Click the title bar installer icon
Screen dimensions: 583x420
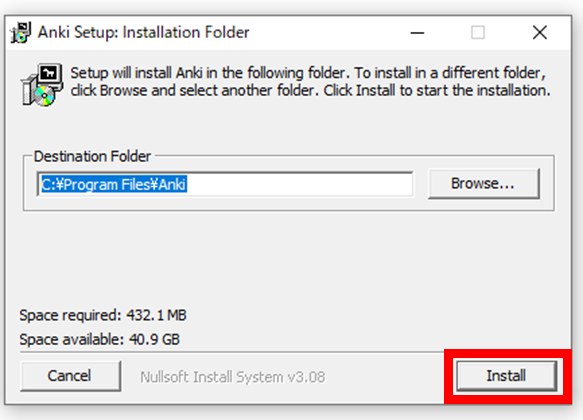click(20, 33)
